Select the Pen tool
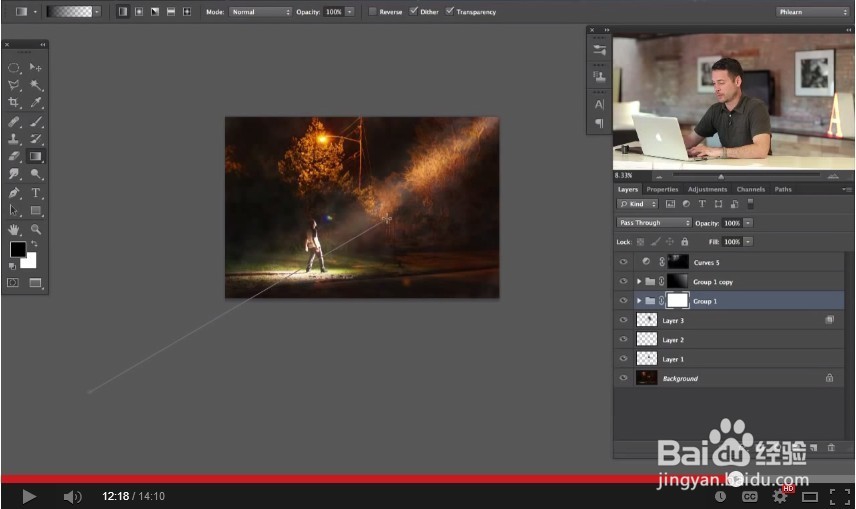The height and width of the screenshot is (509, 856). point(14,193)
